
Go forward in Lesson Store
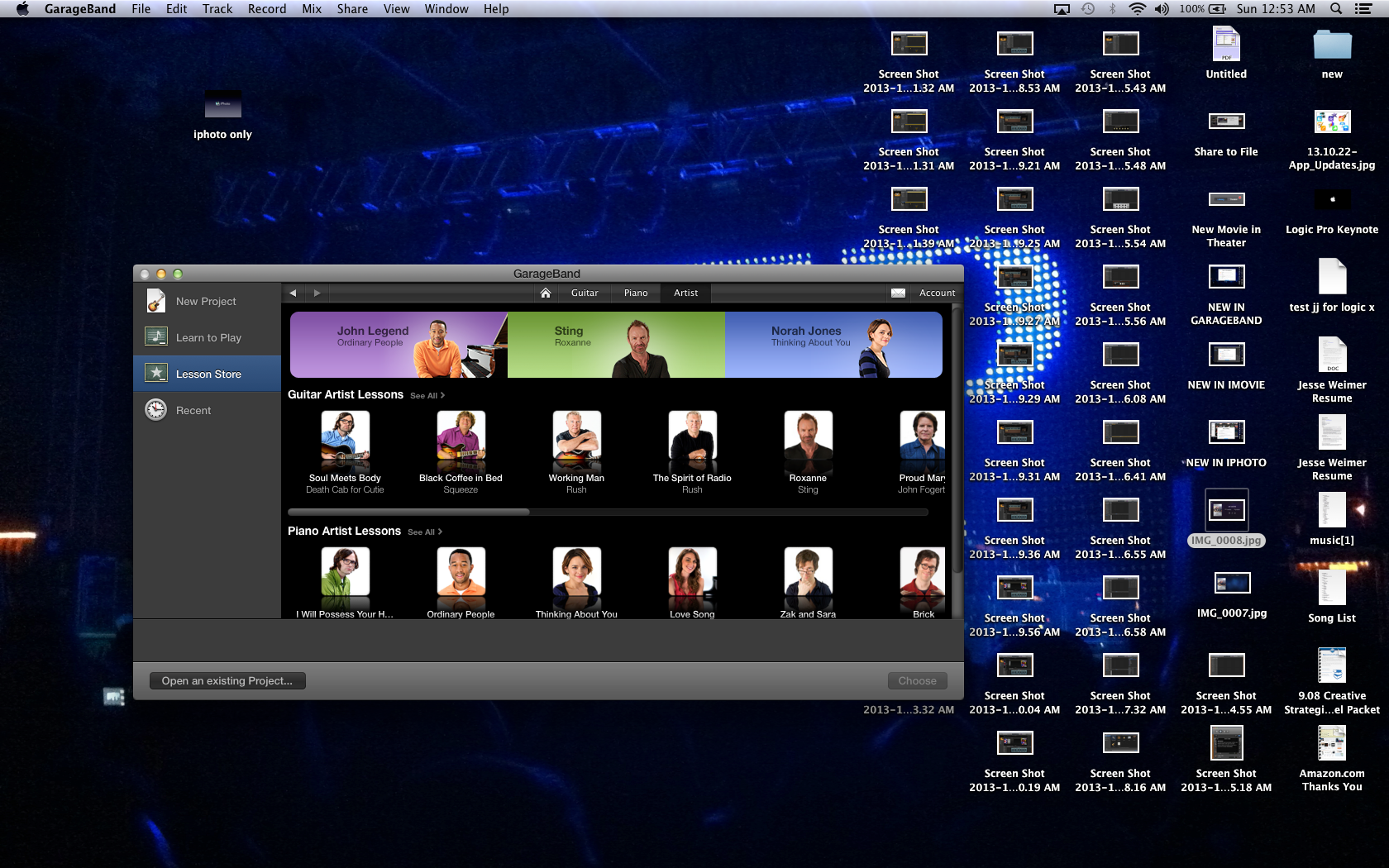[x=317, y=293]
